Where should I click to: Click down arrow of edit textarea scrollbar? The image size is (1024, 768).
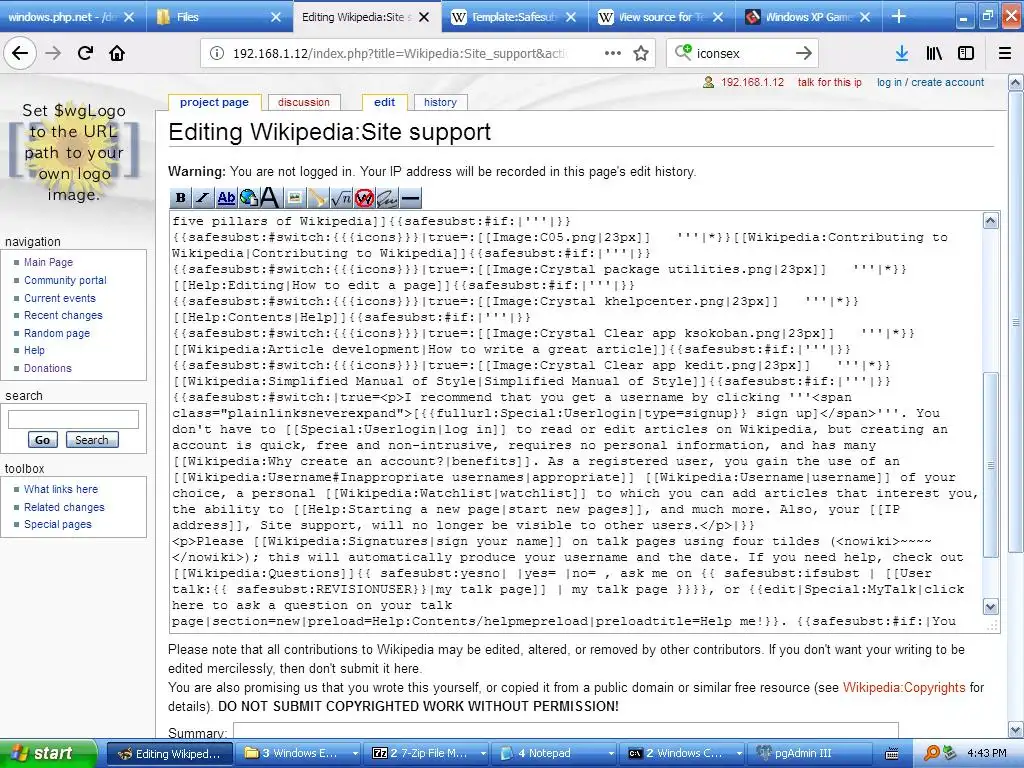click(990, 607)
